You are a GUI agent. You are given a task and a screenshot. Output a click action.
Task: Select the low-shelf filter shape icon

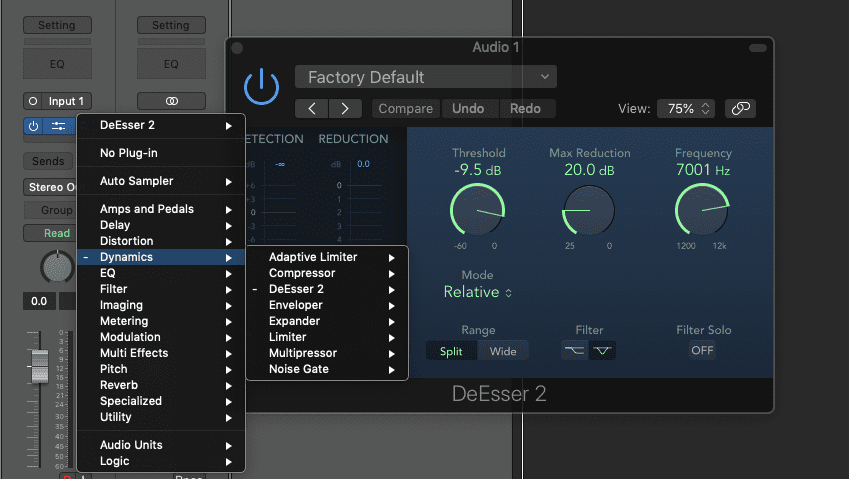point(574,351)
